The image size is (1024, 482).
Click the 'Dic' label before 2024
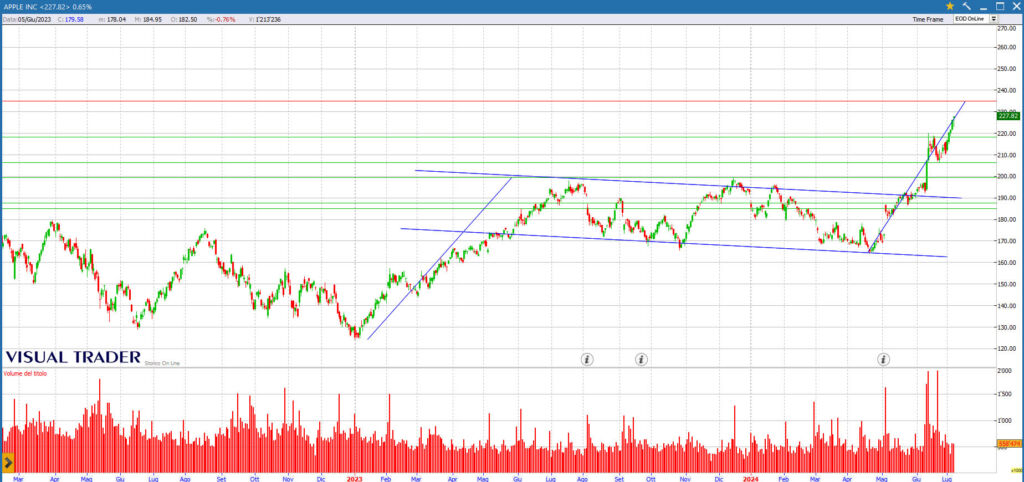719,478
